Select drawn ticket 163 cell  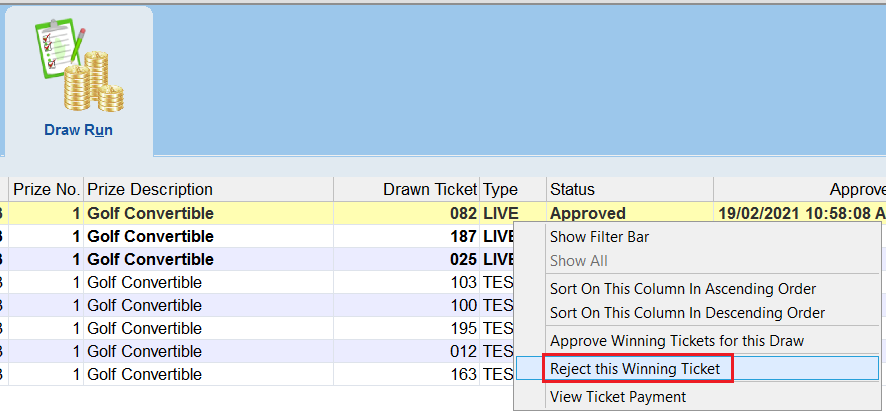[407, 374]
